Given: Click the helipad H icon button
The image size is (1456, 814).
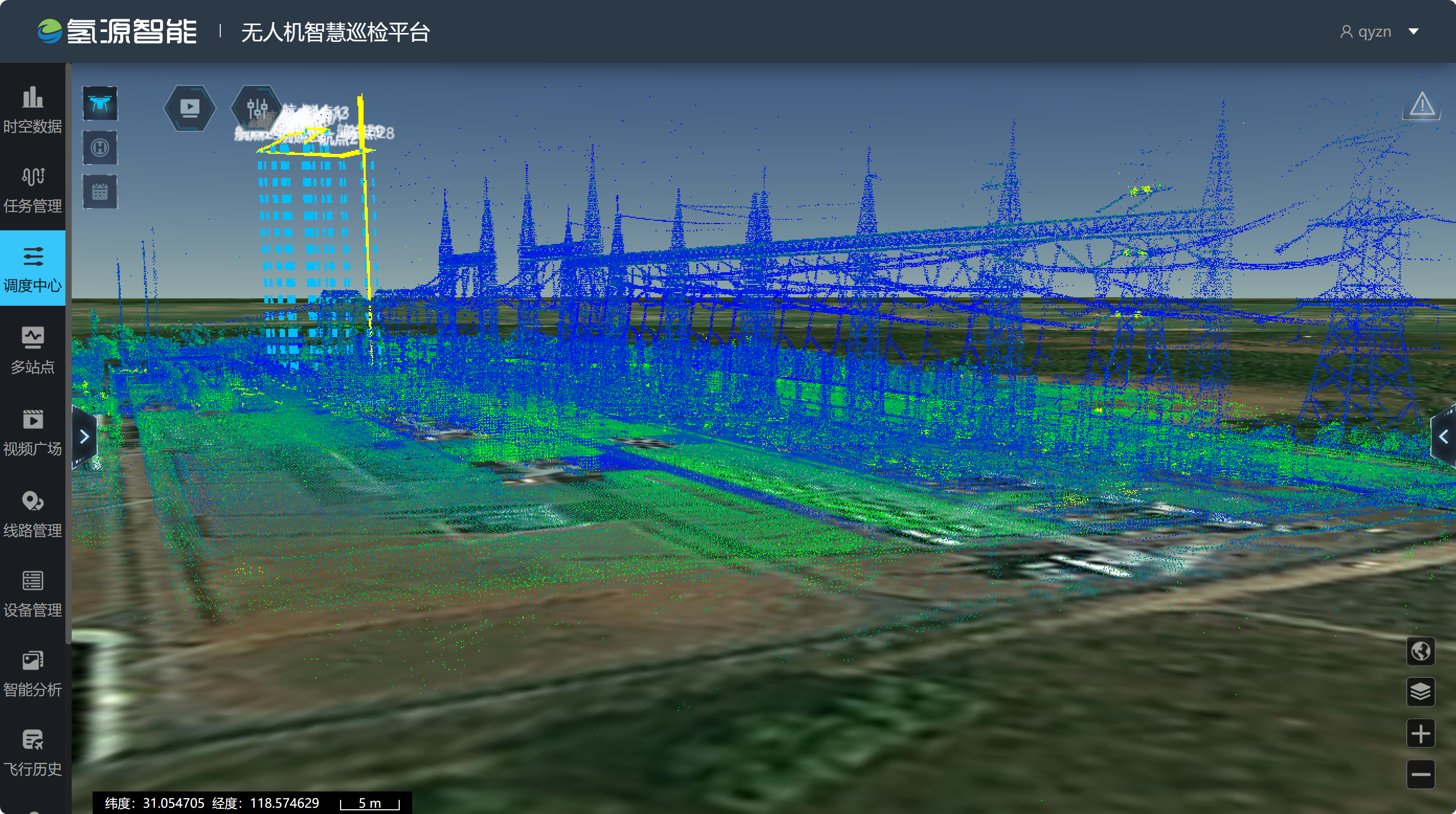Looking at the screenshot, I should (100, 148).
